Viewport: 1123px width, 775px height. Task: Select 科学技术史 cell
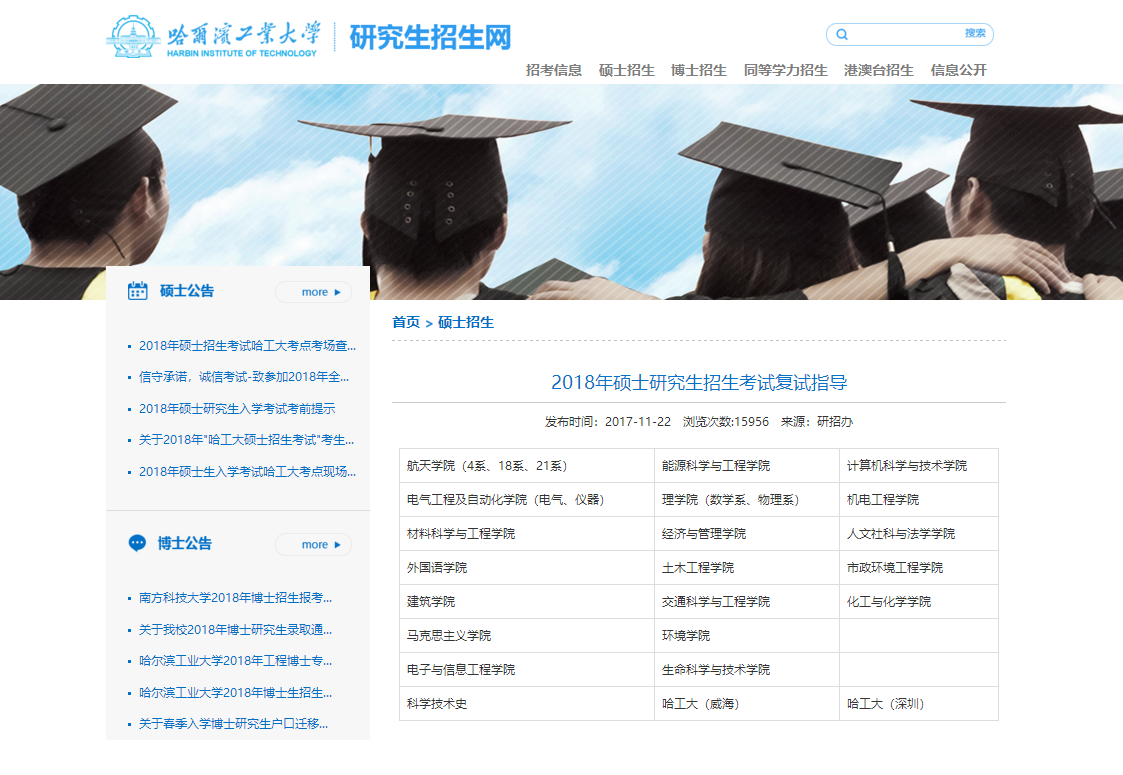point(527,704)
